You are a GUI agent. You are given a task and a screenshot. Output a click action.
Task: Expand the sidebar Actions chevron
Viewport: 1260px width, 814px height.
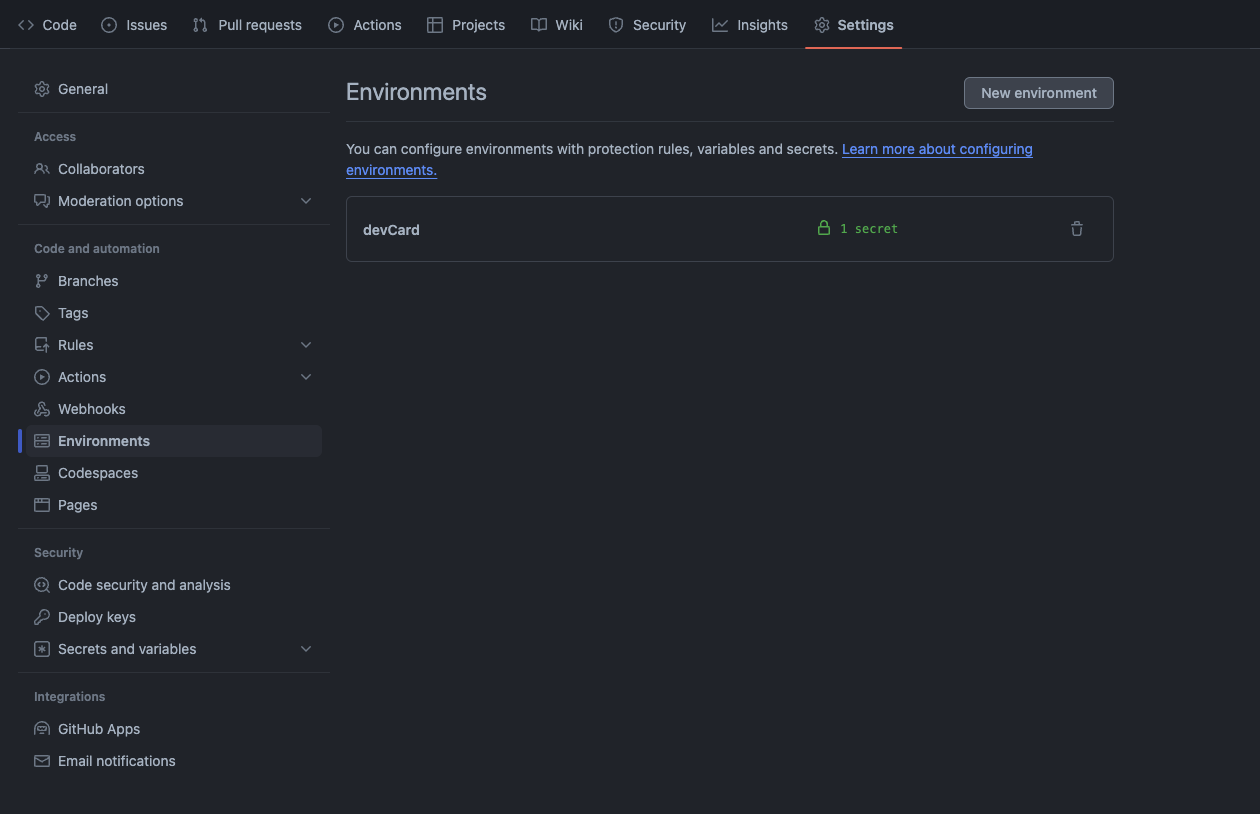306,377
